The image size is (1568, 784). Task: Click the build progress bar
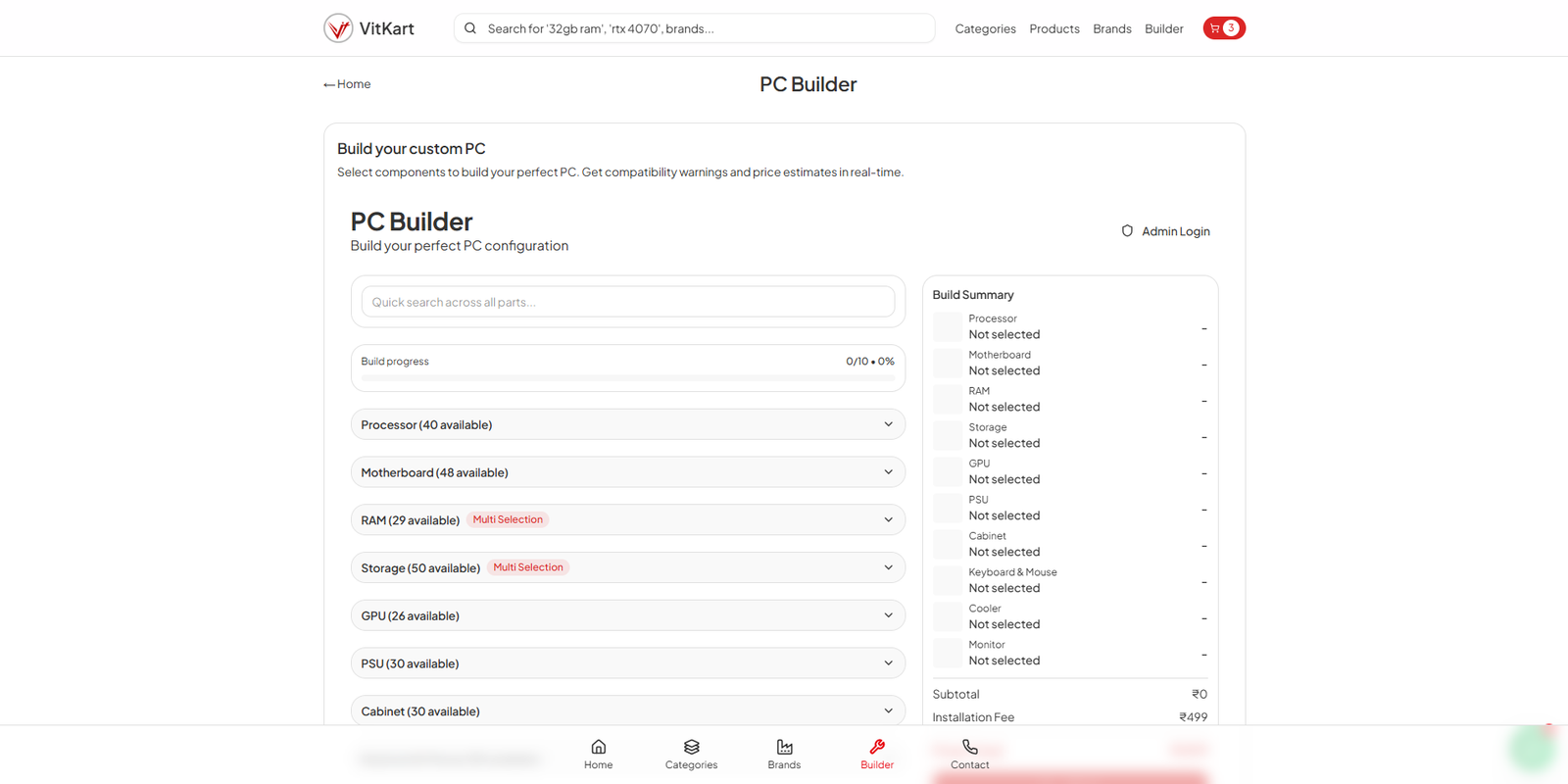click(628, 377)
